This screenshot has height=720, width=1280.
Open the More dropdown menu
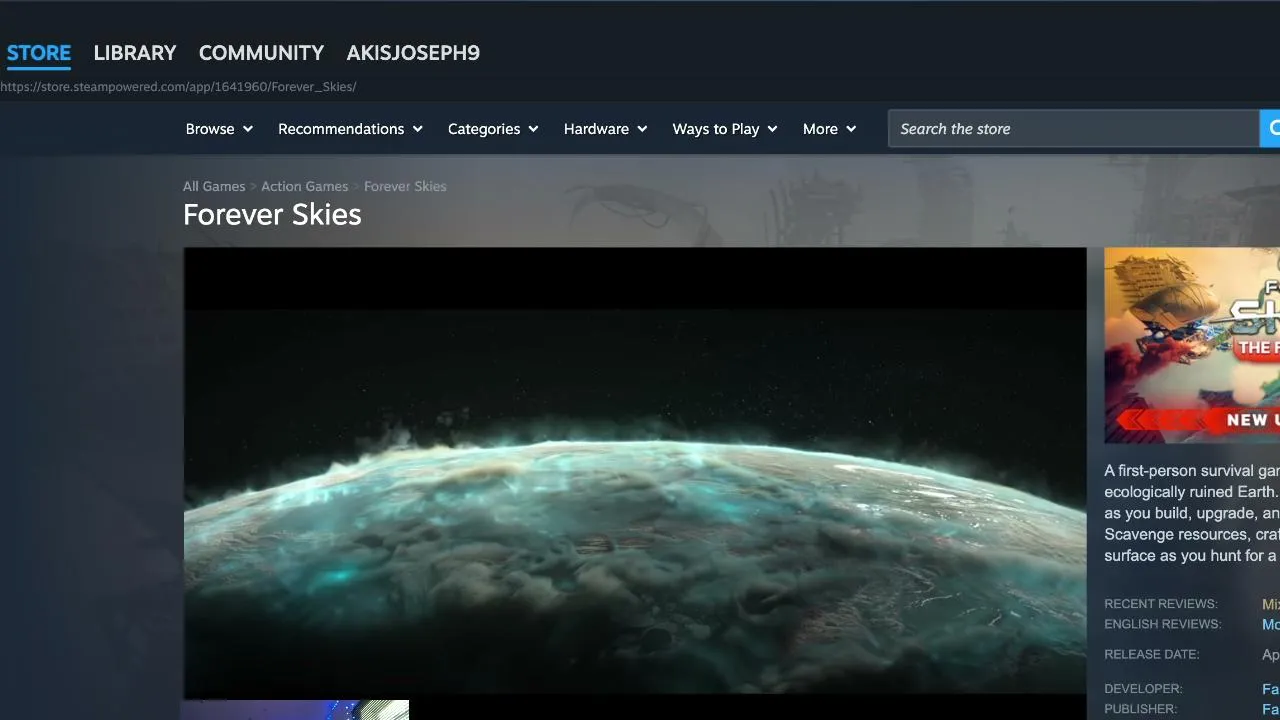(x=829, y=129)
